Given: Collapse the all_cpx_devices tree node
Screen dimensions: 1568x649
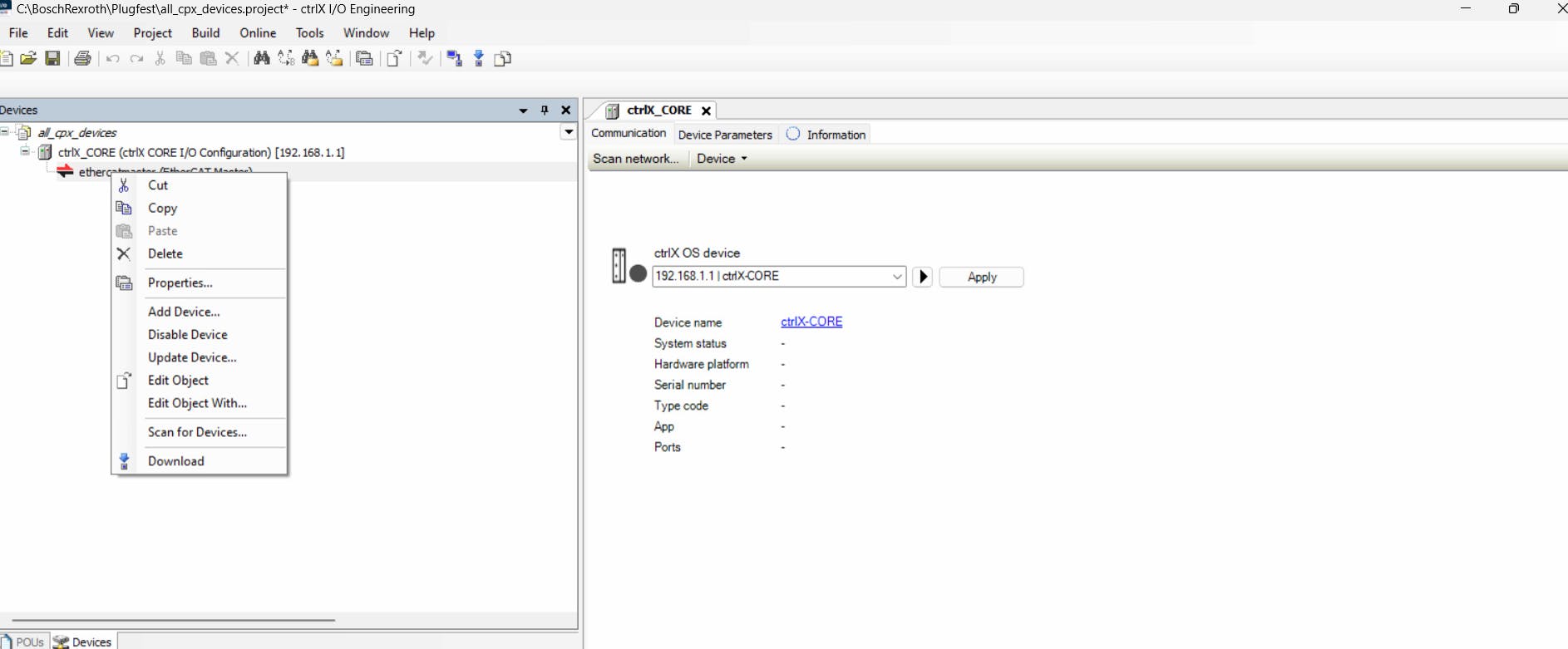Looking at the screenshot, I should click(x=5, y=131).
